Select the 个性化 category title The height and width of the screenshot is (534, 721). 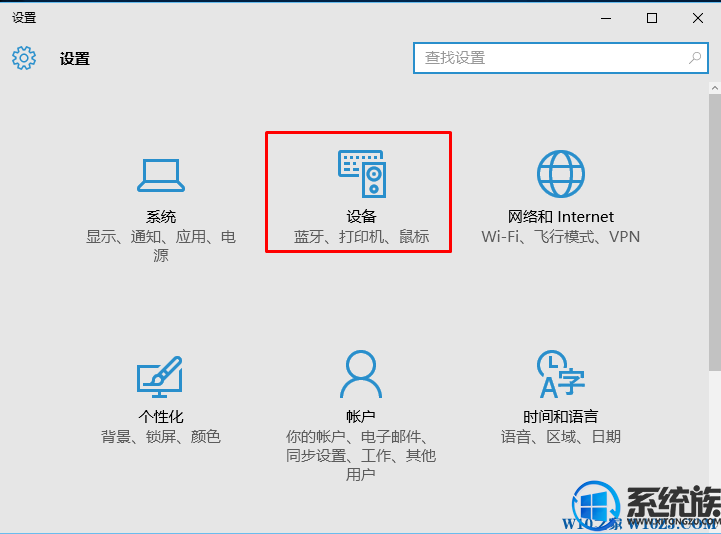click(161, 416)
